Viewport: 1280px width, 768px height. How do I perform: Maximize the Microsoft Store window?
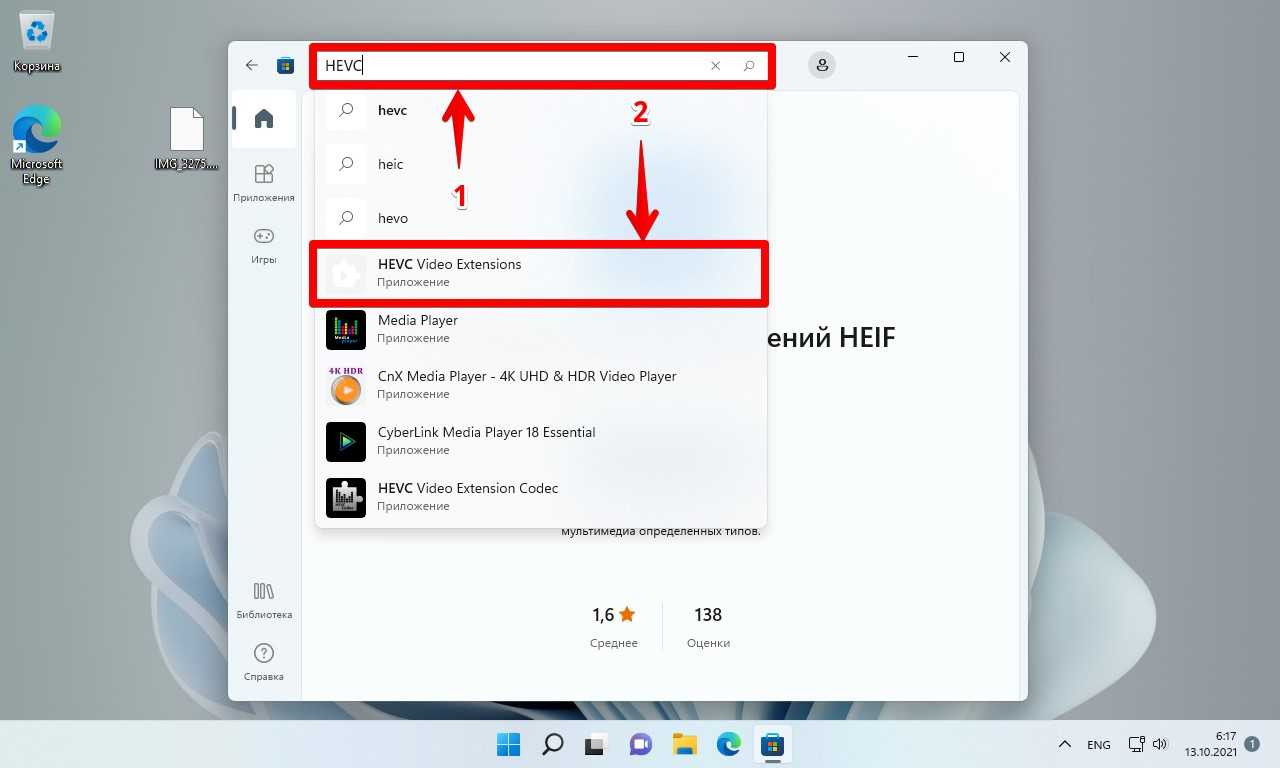[959, 58]
